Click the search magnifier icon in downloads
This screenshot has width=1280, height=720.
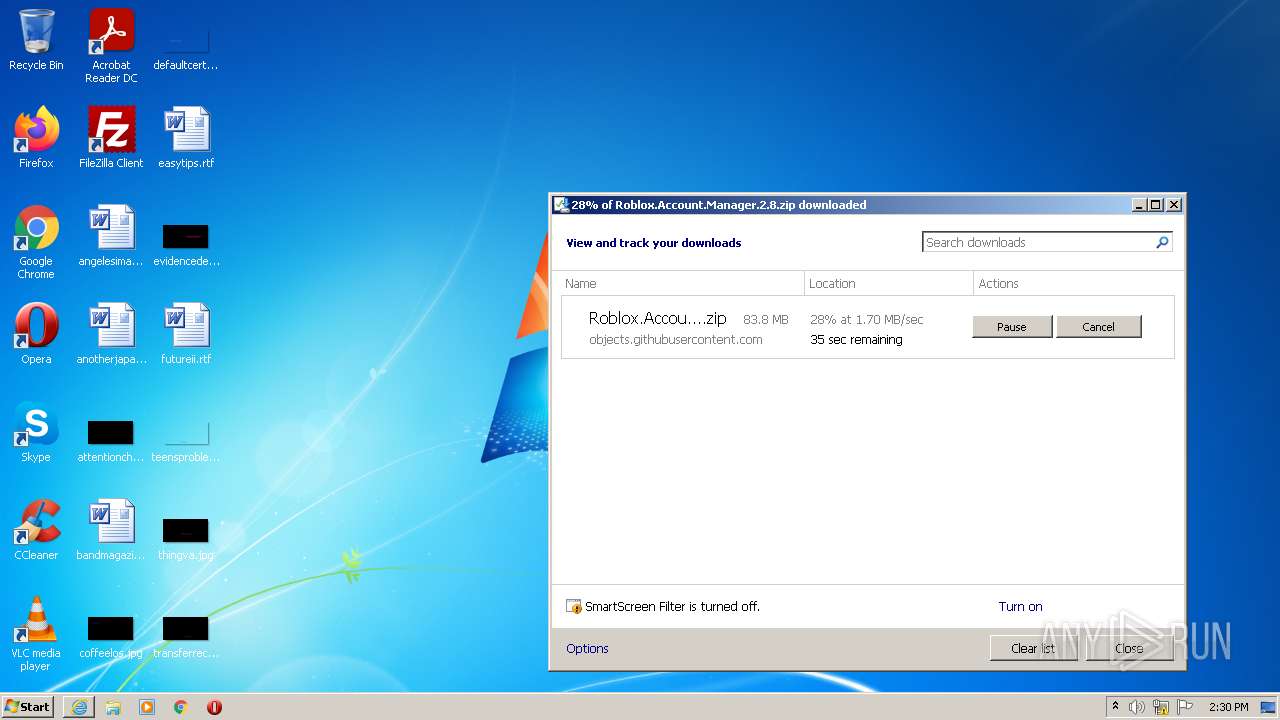coord(1162,242)
